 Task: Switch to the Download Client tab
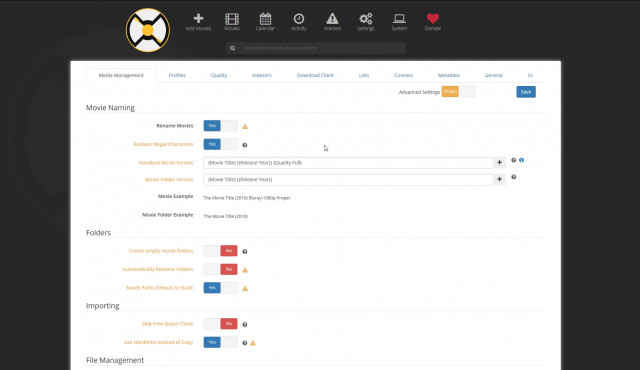point(315,75)
